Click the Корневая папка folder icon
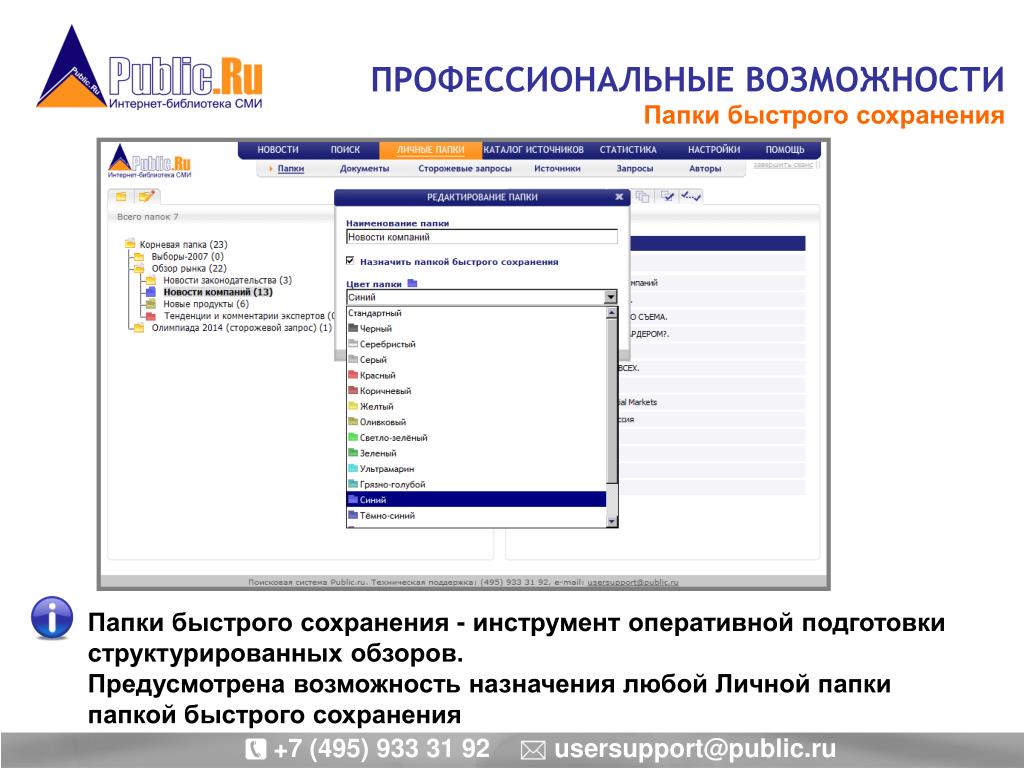Viewport: 1024px width, 768px height. coord(130,244)
